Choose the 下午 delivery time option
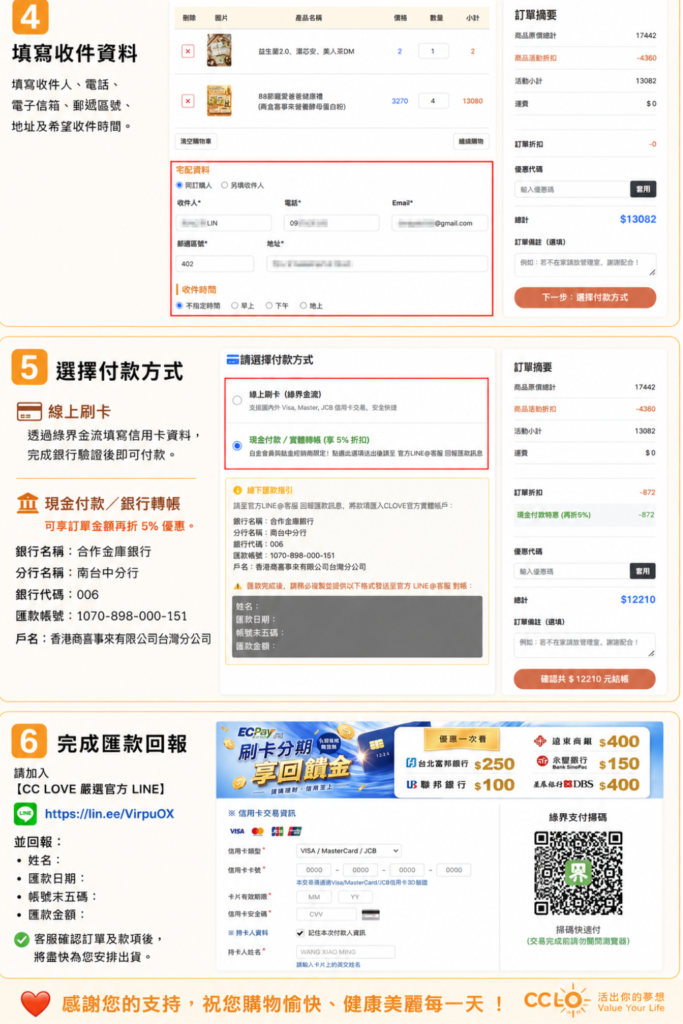Image resolution: width=683 pixels, height=1024 pixels. click(x=268, y=306)
